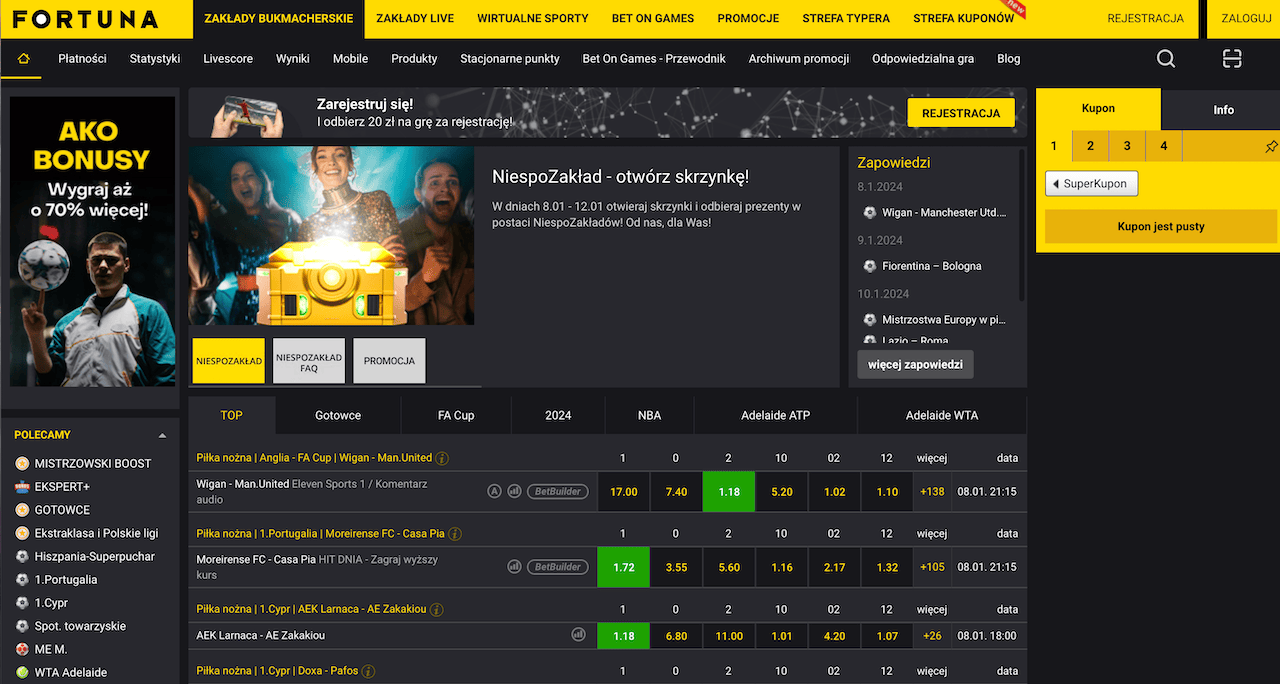Click the NIESPOZAKŁAD FAQ button
The height and width of the screenshot is (684, 1280).
click(308, 361)
